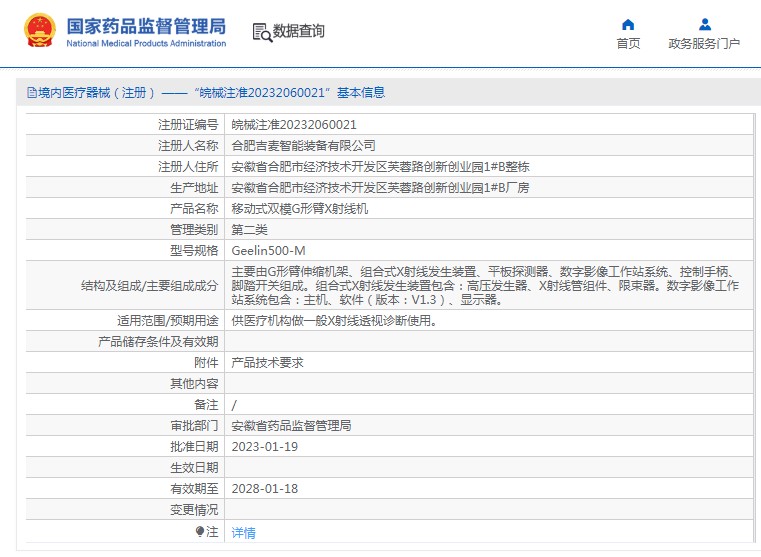The image size is (761, 557).
Task: Click the 附件 row label
Action: click(206, 362)
